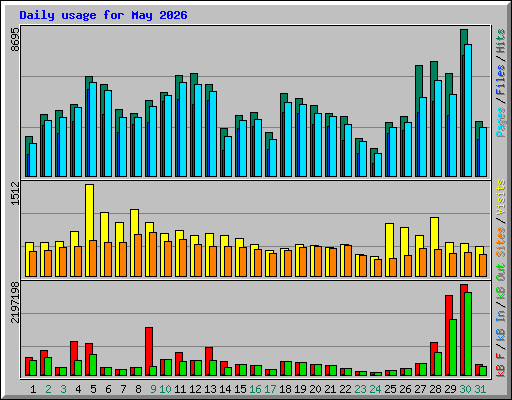Click green weekend day label 9
The height and width of the screenshot is (400, 512).
153,389
